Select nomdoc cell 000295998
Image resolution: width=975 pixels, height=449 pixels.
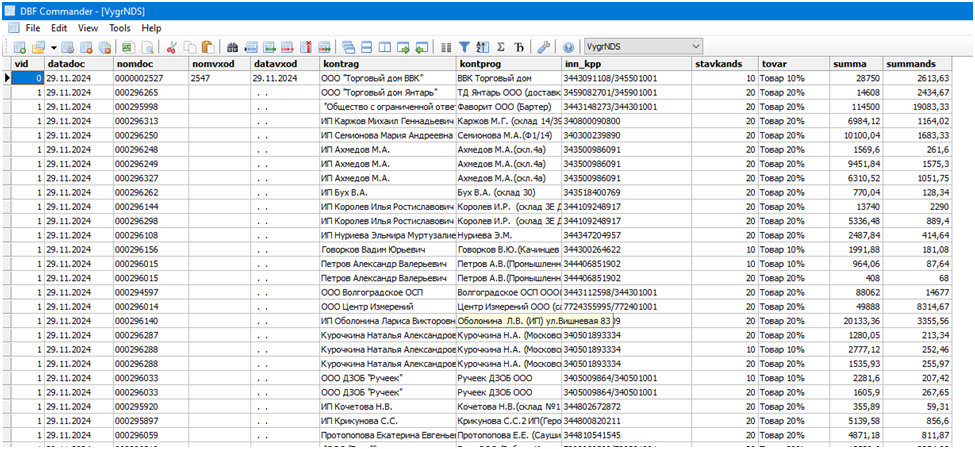pos(150,106)
